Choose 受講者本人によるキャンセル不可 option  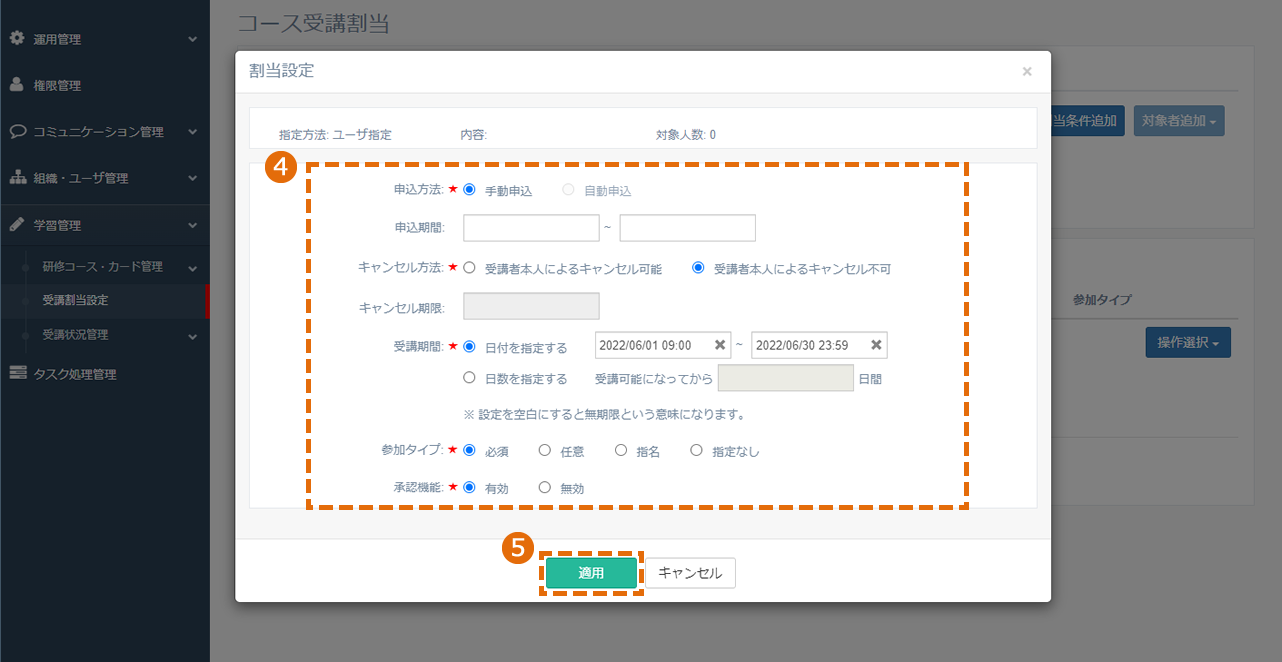pyautogui.click(x=698, y=268)
